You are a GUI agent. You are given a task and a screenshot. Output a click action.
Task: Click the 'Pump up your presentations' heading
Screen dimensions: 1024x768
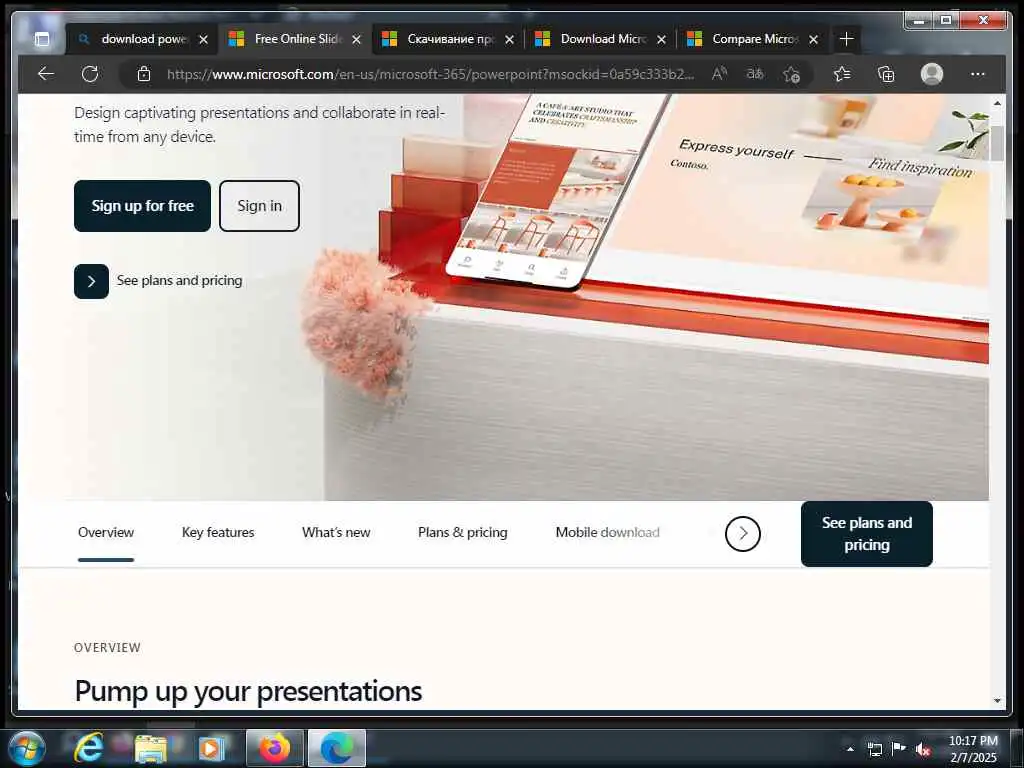click(x=248, y=691)
